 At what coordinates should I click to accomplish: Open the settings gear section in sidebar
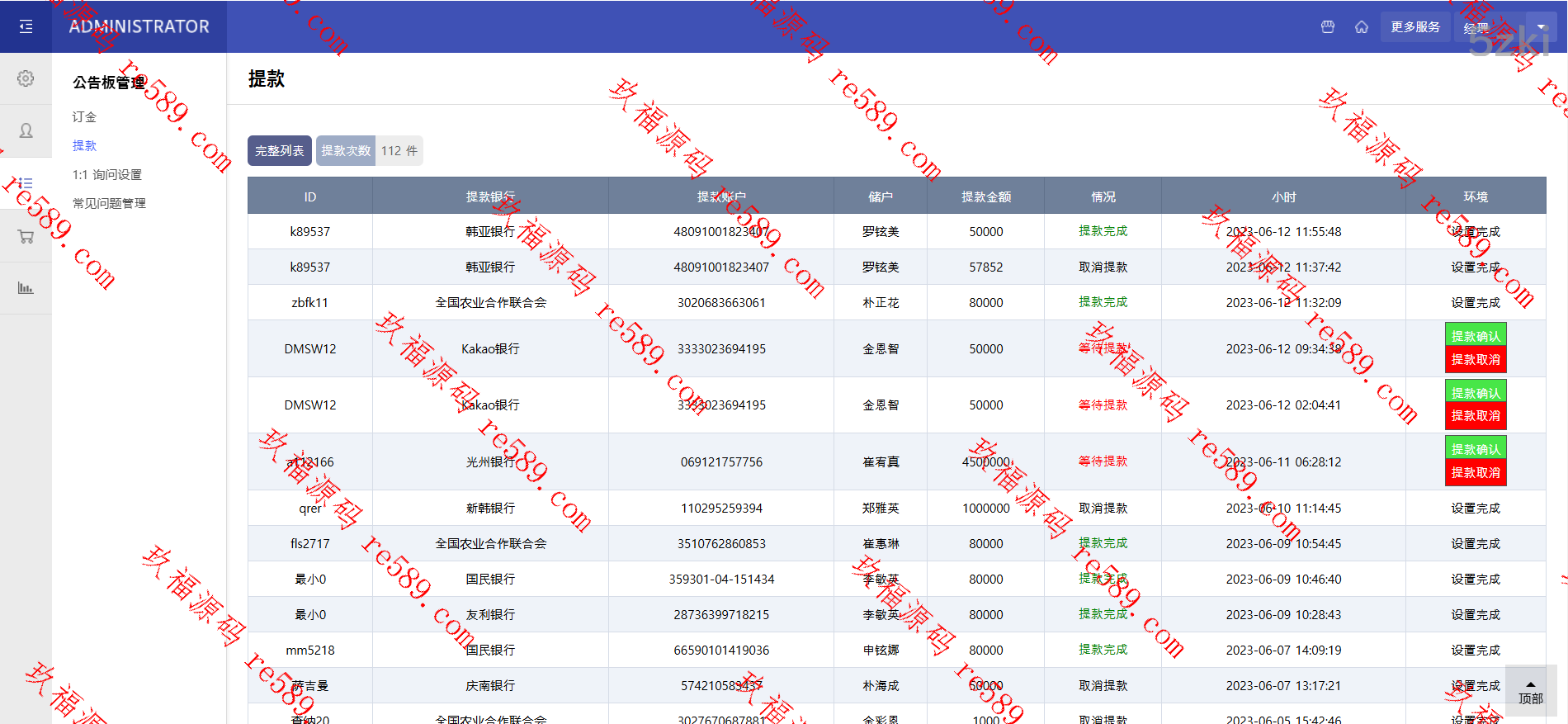coord(26,78)
